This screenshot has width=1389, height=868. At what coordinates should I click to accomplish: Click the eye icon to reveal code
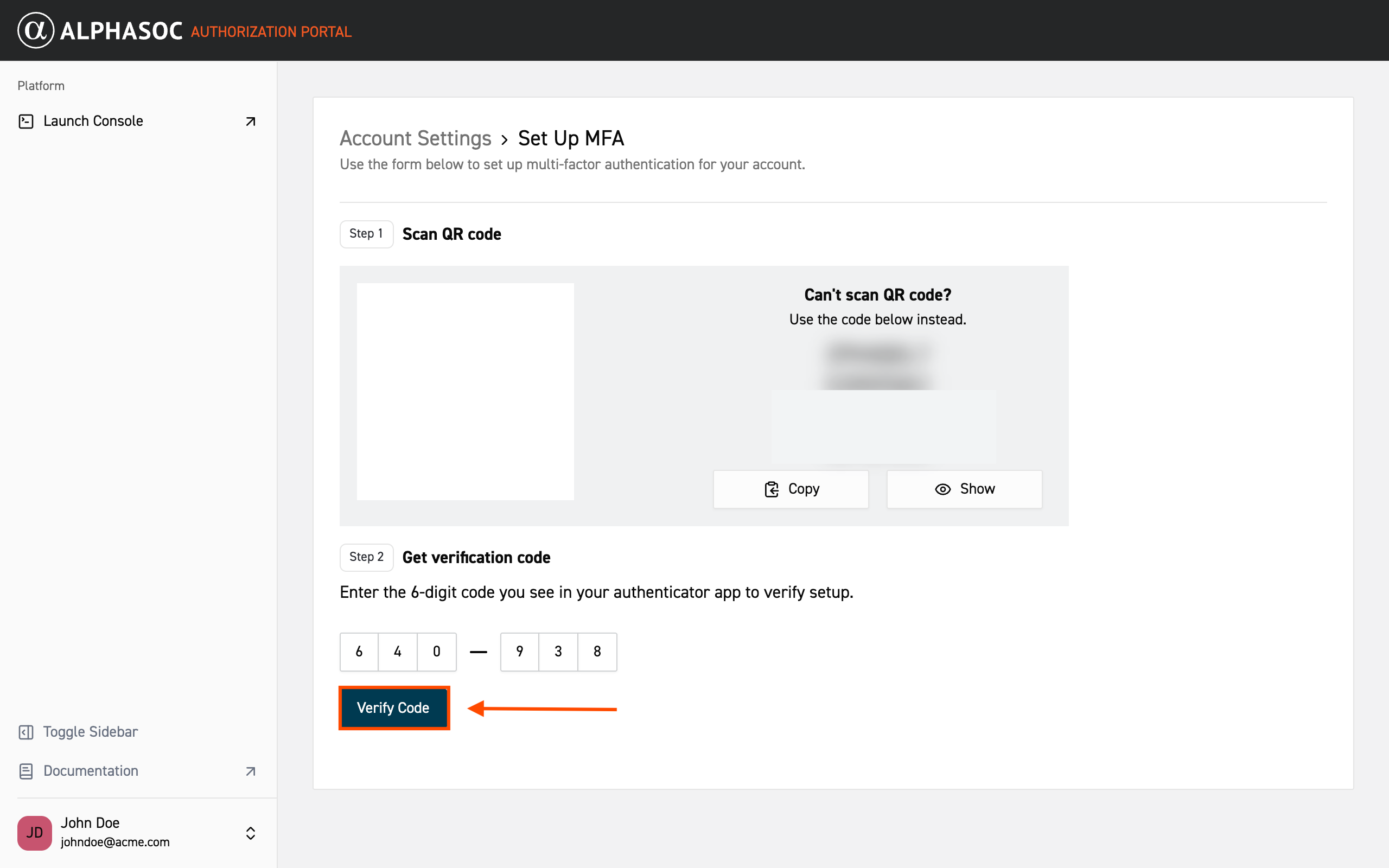[942, 489]
